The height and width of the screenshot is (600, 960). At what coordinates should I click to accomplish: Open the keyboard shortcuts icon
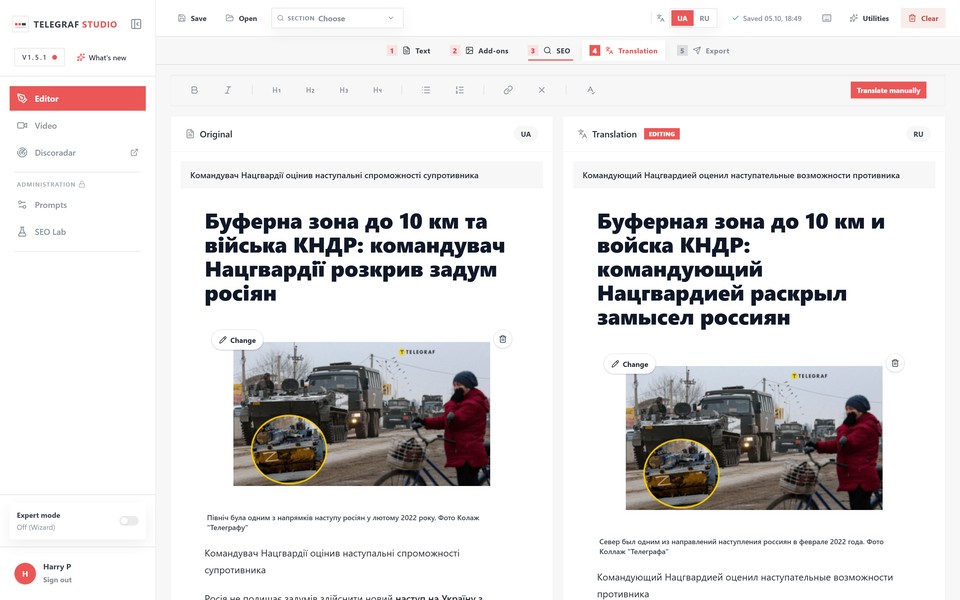pyautogui.click(x=827, y=18)
